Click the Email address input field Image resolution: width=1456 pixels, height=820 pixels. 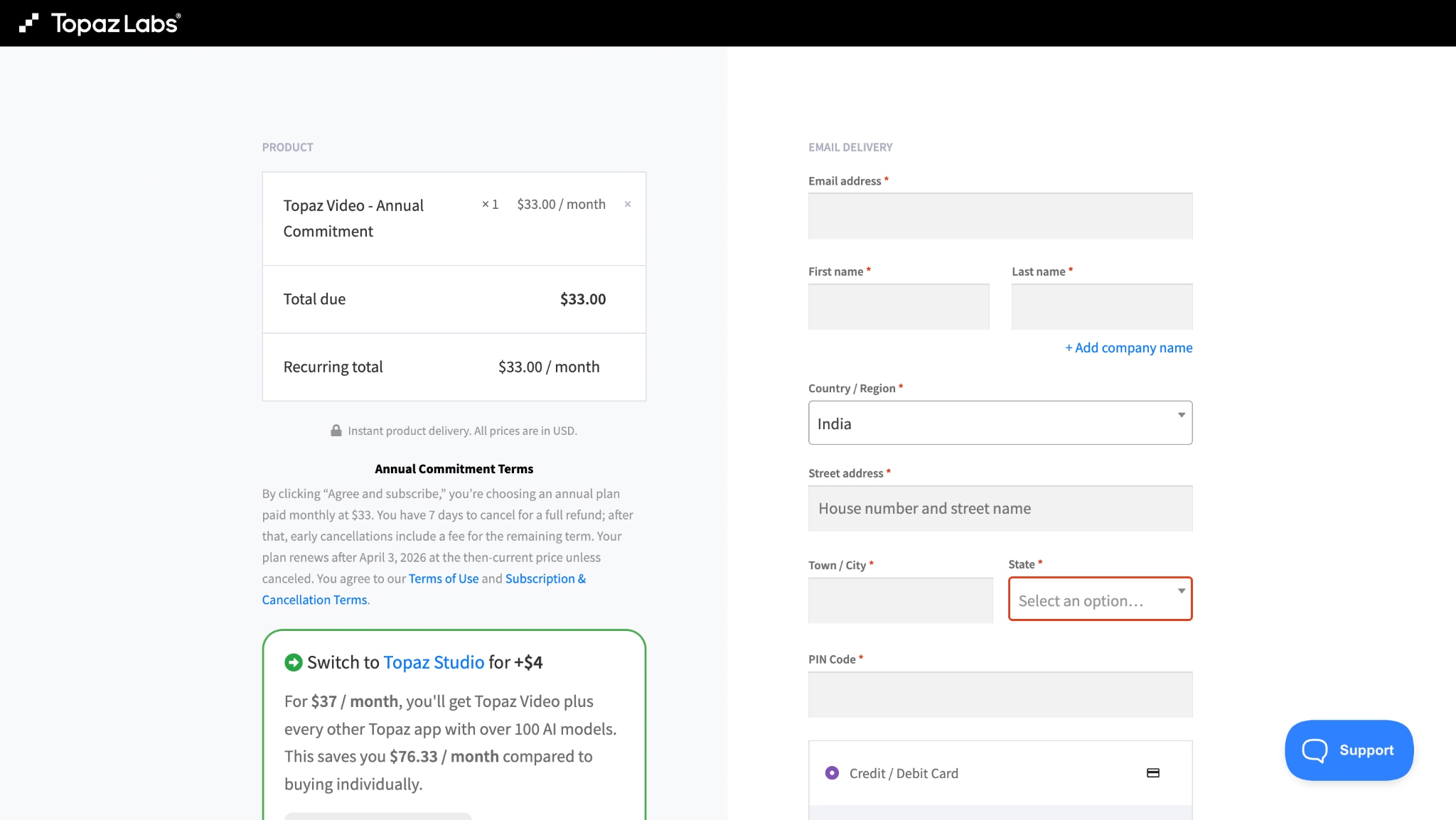tap(1000, 216)
